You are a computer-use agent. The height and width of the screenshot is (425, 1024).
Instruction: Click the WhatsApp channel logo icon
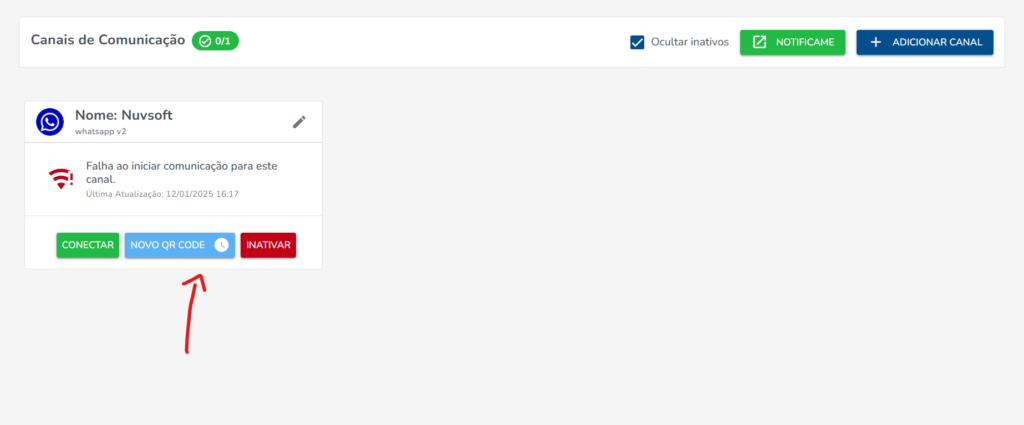[50, 122]
